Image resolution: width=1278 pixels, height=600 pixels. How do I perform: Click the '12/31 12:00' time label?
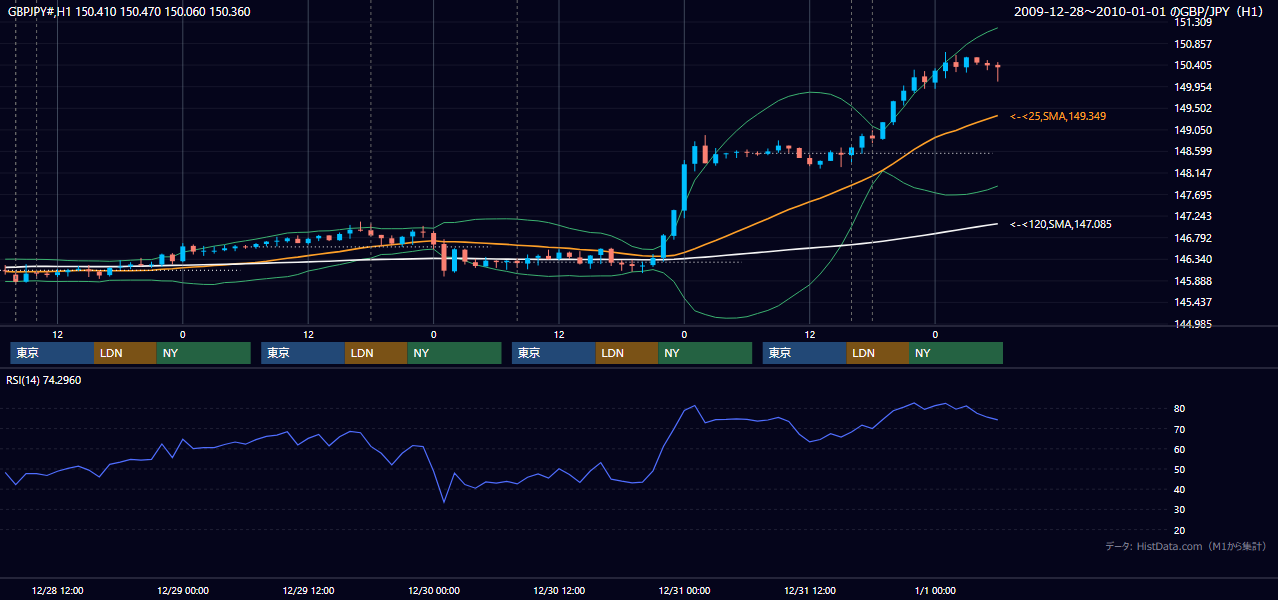pyautogui.click(x=810, y=590)
